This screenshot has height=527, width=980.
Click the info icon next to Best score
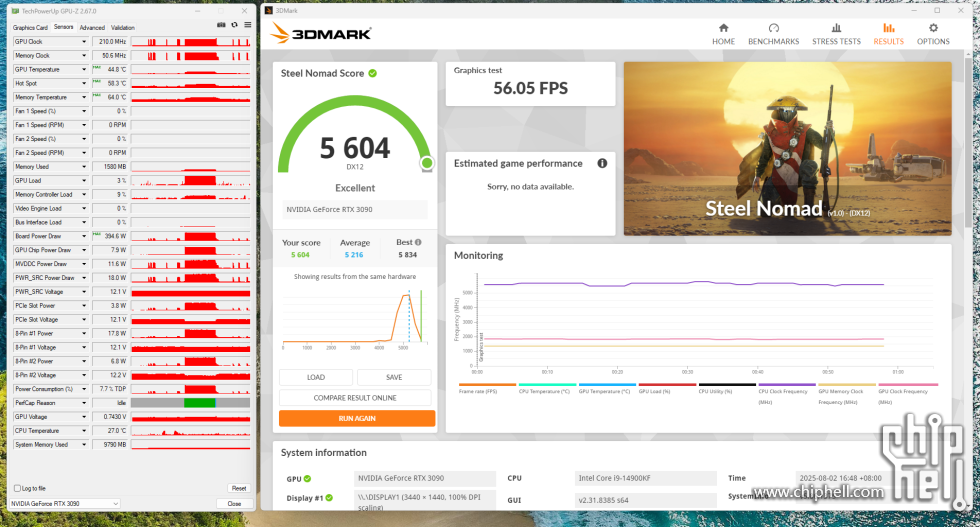click(418, 242)
